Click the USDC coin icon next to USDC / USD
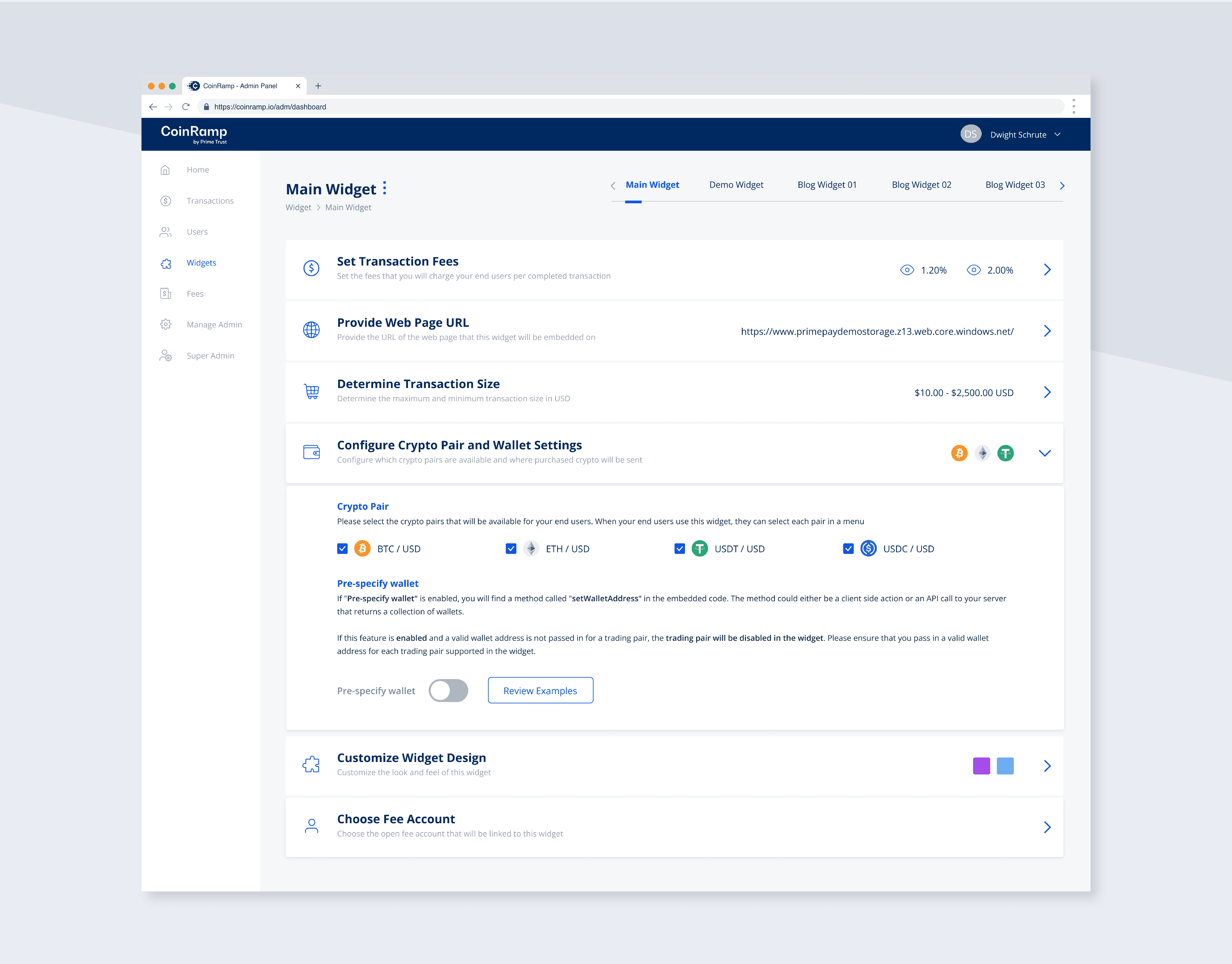The height and width of the screenshot is (964, 1232). click(868, 549)
